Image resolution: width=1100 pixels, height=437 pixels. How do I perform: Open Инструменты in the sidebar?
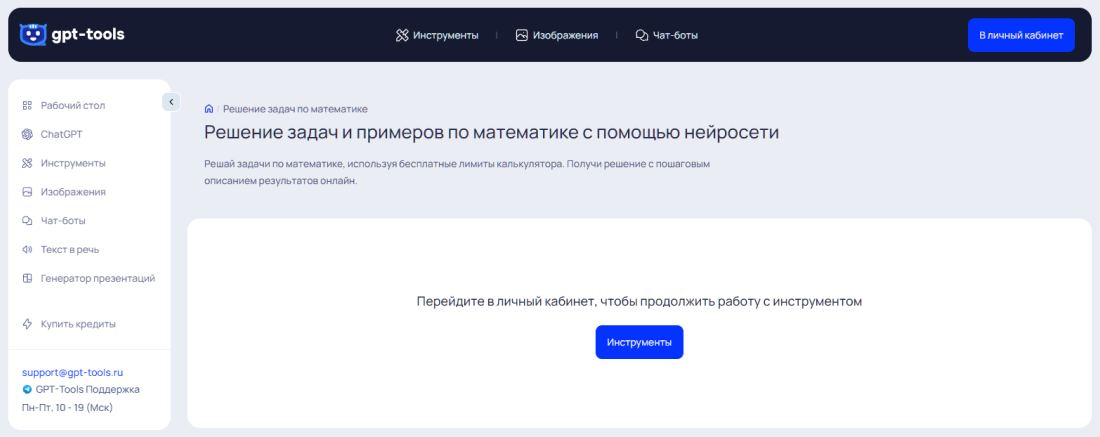[73, 163]
